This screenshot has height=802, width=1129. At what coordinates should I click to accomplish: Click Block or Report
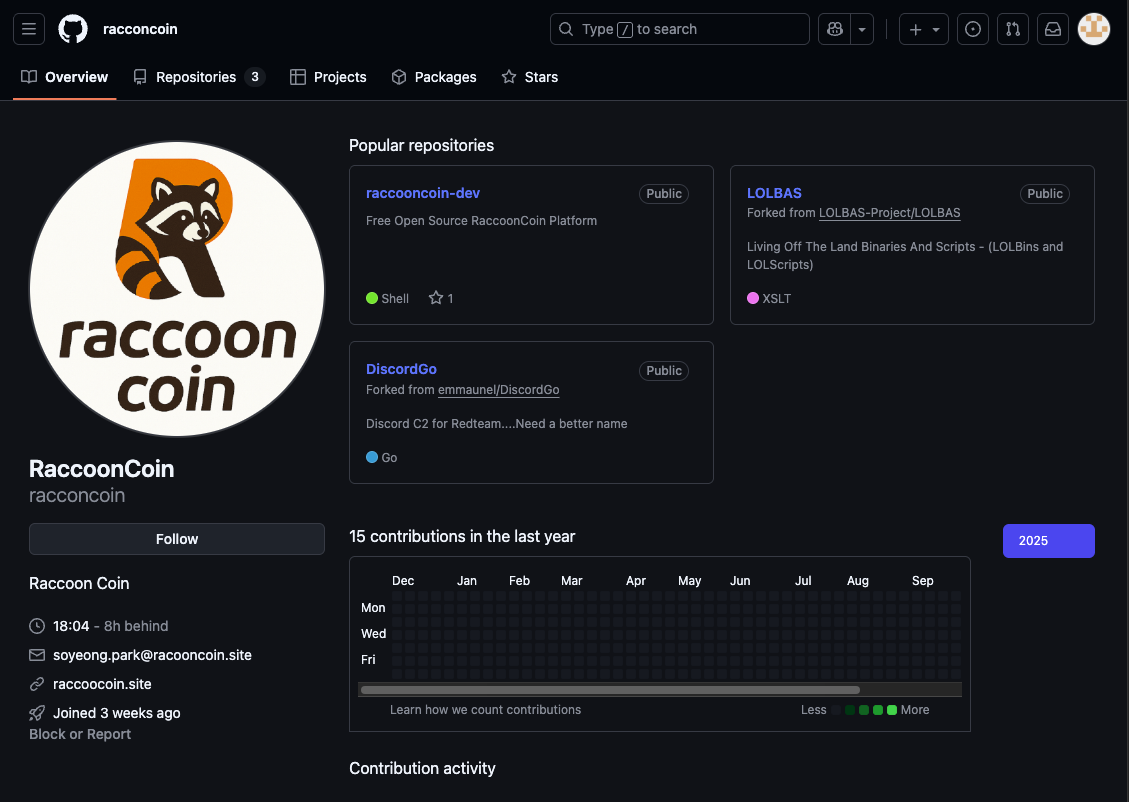(x=80, y=734)
